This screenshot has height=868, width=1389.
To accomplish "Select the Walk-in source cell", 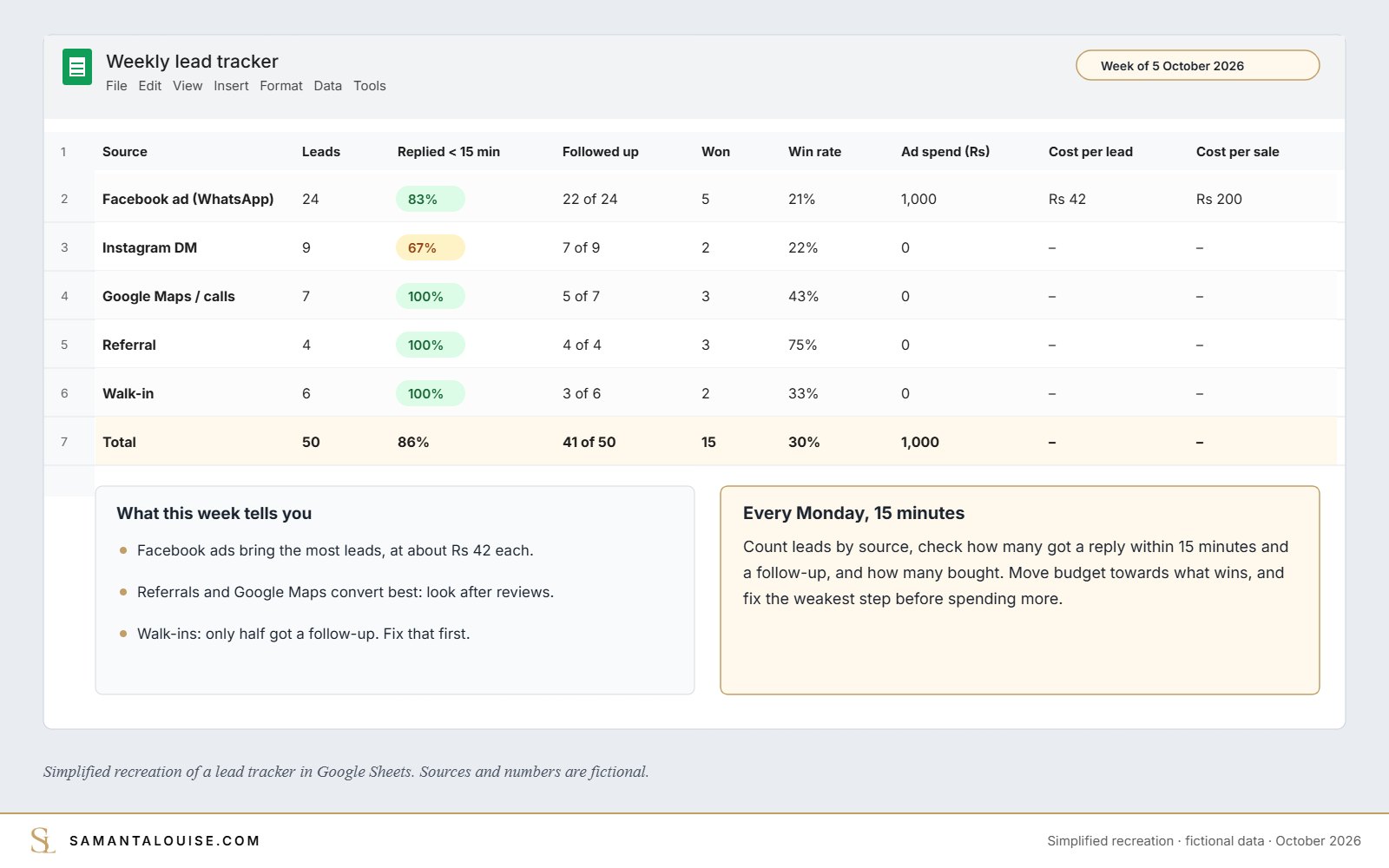I will click(128, 393).
